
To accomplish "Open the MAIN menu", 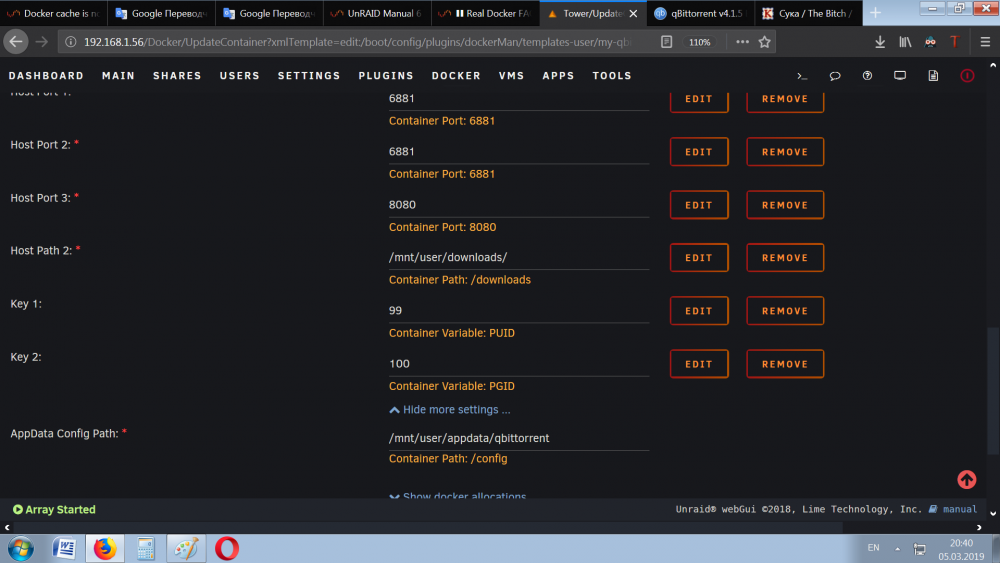I will click(x=119, y=76).
